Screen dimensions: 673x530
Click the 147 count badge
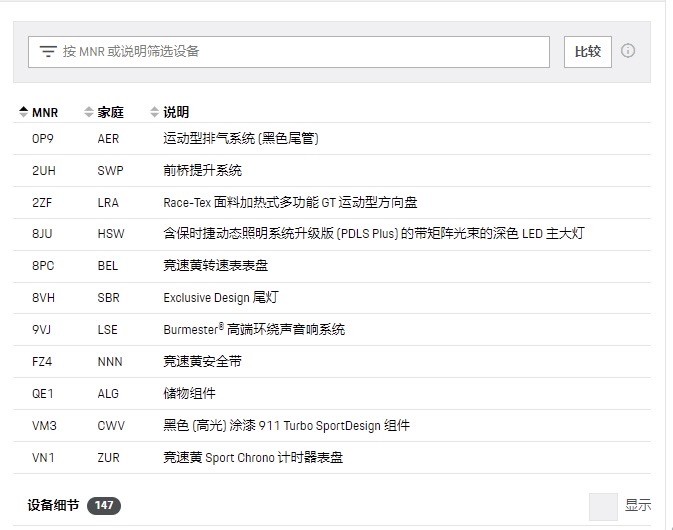(104, 505)
